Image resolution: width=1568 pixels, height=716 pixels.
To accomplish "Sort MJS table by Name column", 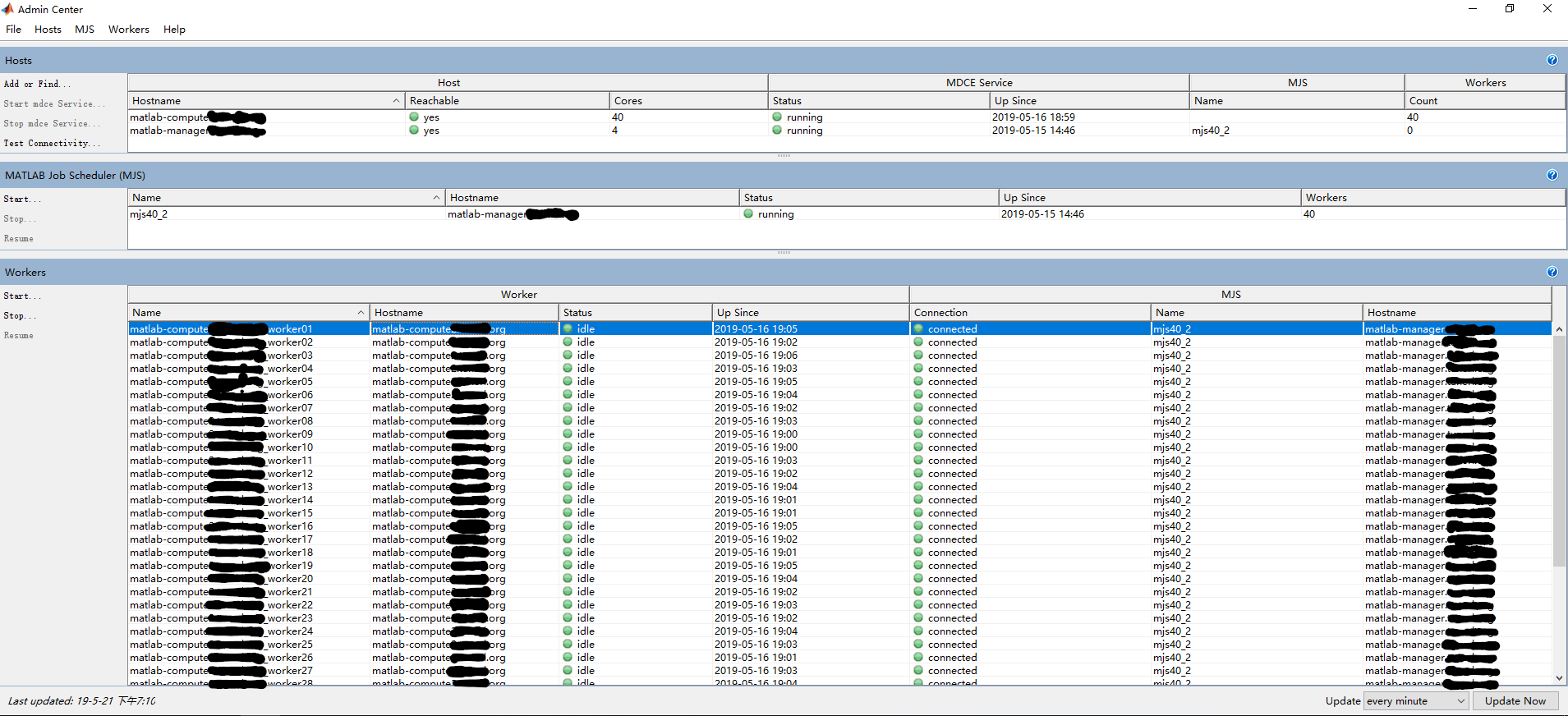I will pyautogui.click(x=286, y=197).
